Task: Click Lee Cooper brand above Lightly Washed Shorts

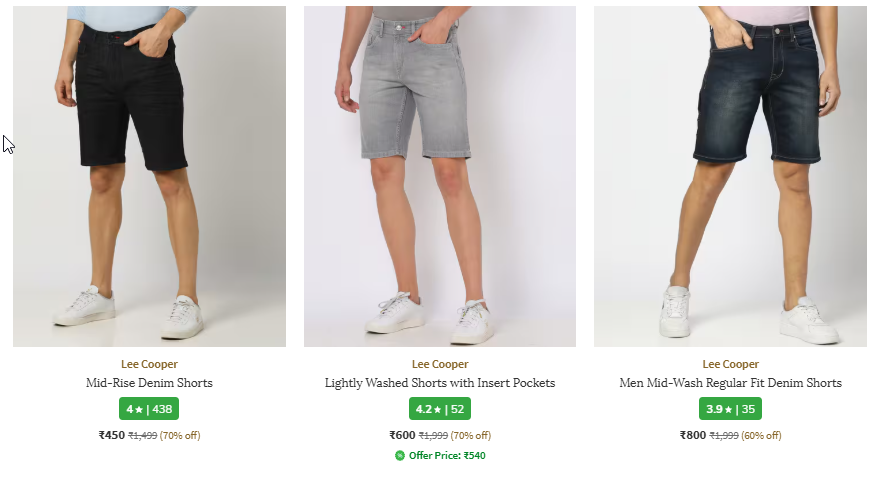Action: point(440,364)
